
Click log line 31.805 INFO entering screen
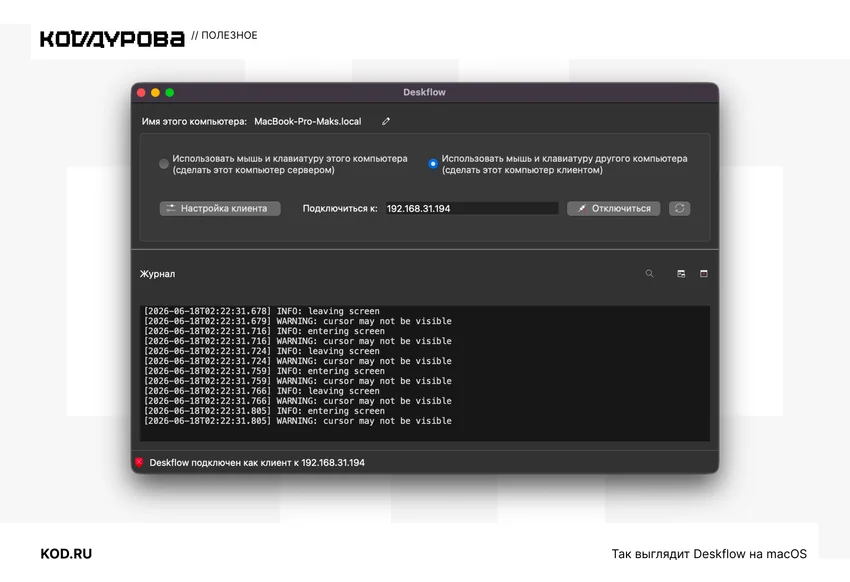point(264,411)
